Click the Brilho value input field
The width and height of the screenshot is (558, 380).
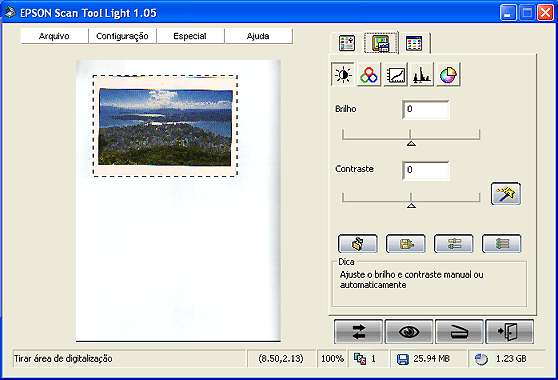coord(426,109)
